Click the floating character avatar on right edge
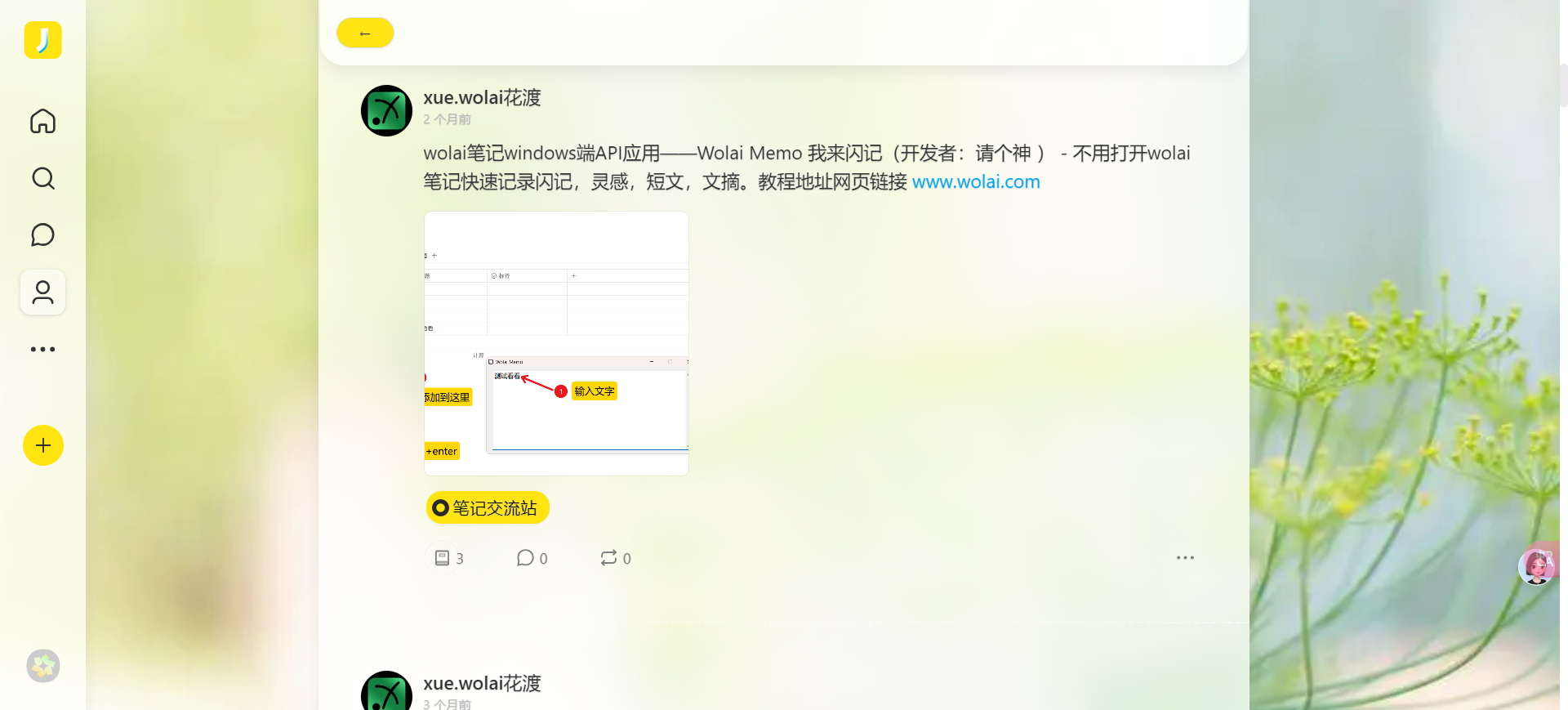Viewport: 1568px width, 710px height. point(1537,566)
